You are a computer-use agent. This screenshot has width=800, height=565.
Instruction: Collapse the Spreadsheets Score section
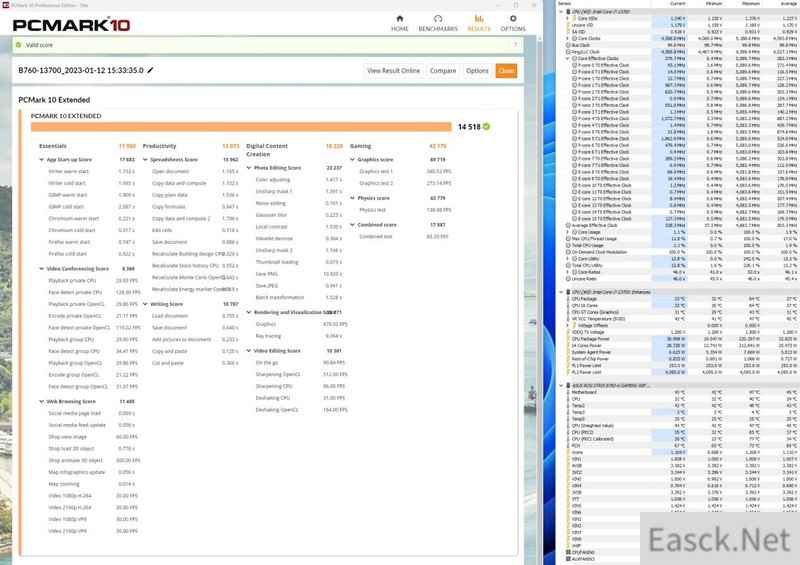[x=145, y=160]
